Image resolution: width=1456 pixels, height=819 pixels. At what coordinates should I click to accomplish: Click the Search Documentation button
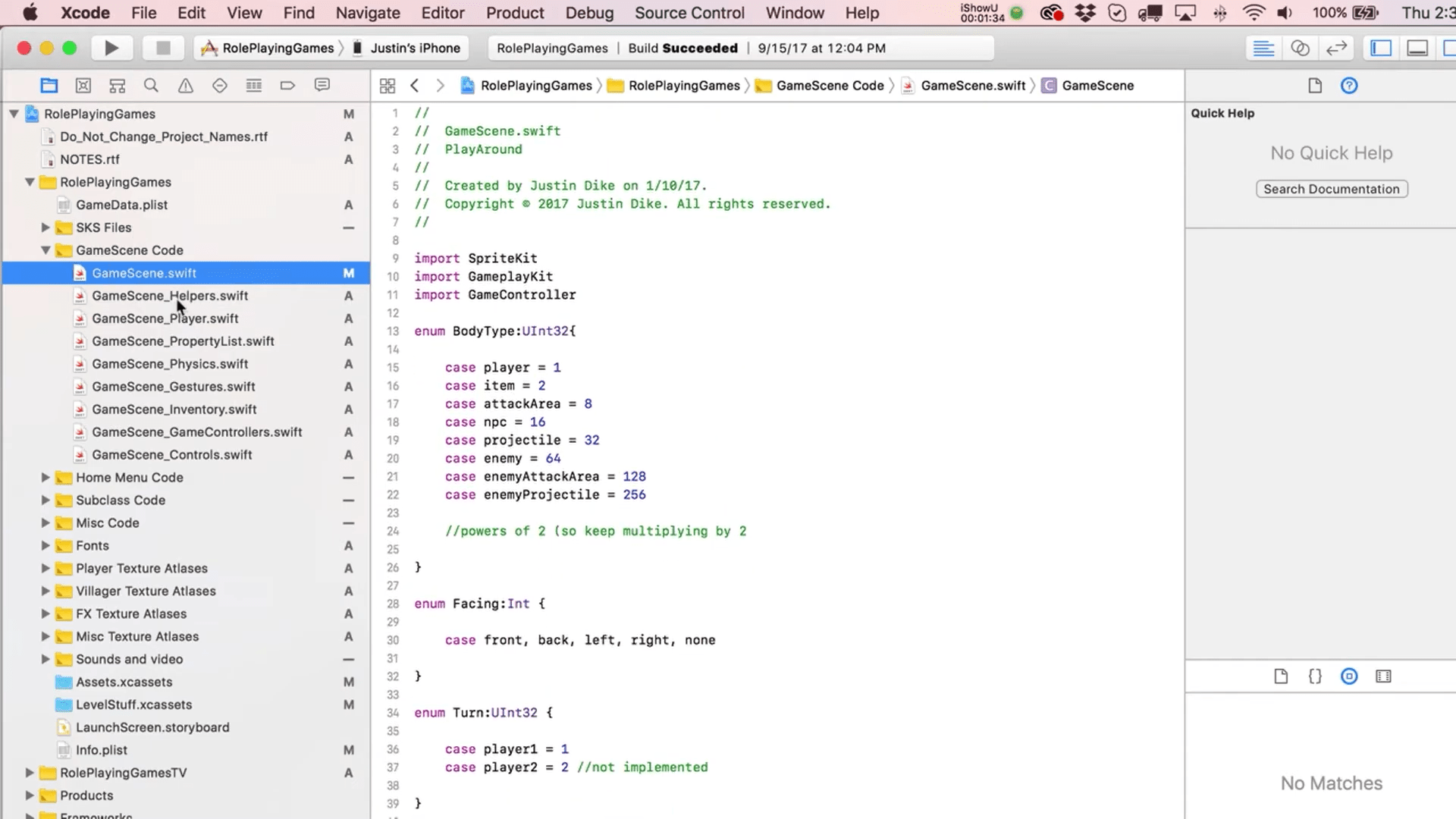click(1332, 189)
